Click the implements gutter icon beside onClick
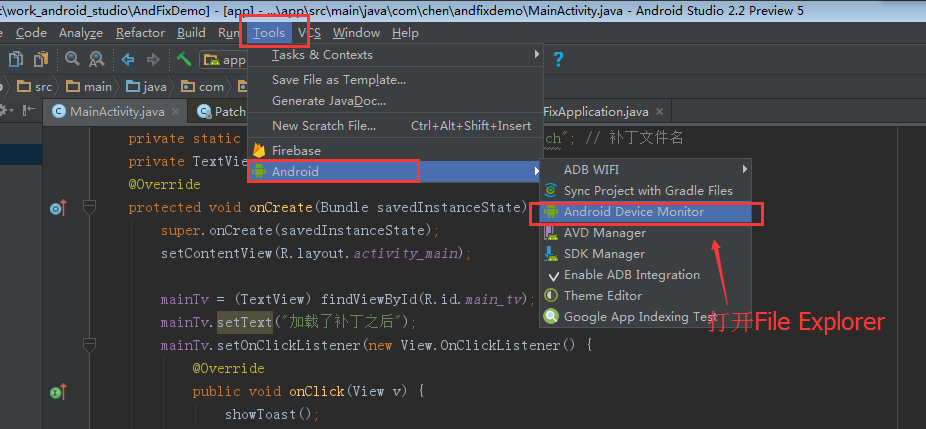Screen dimensions: 926x429 pos(58,392)
